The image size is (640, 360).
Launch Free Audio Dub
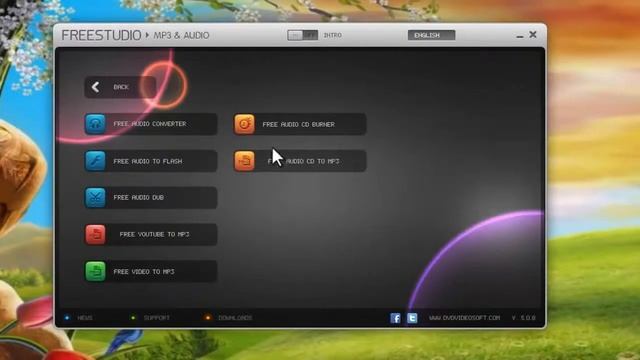151,198
